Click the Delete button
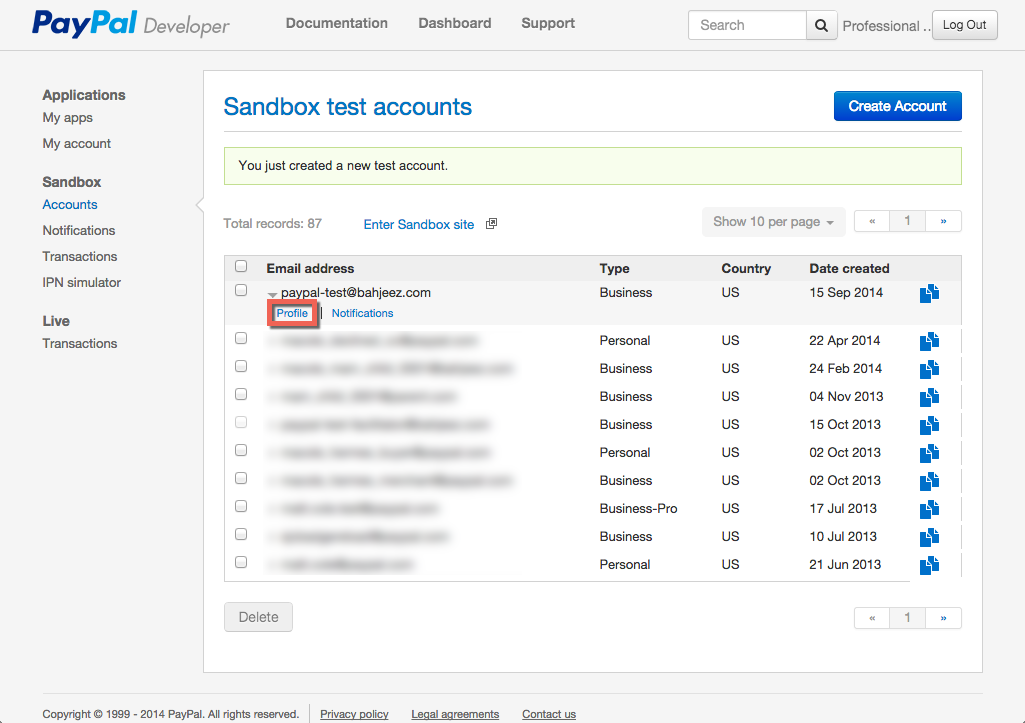 click(258, 617)
